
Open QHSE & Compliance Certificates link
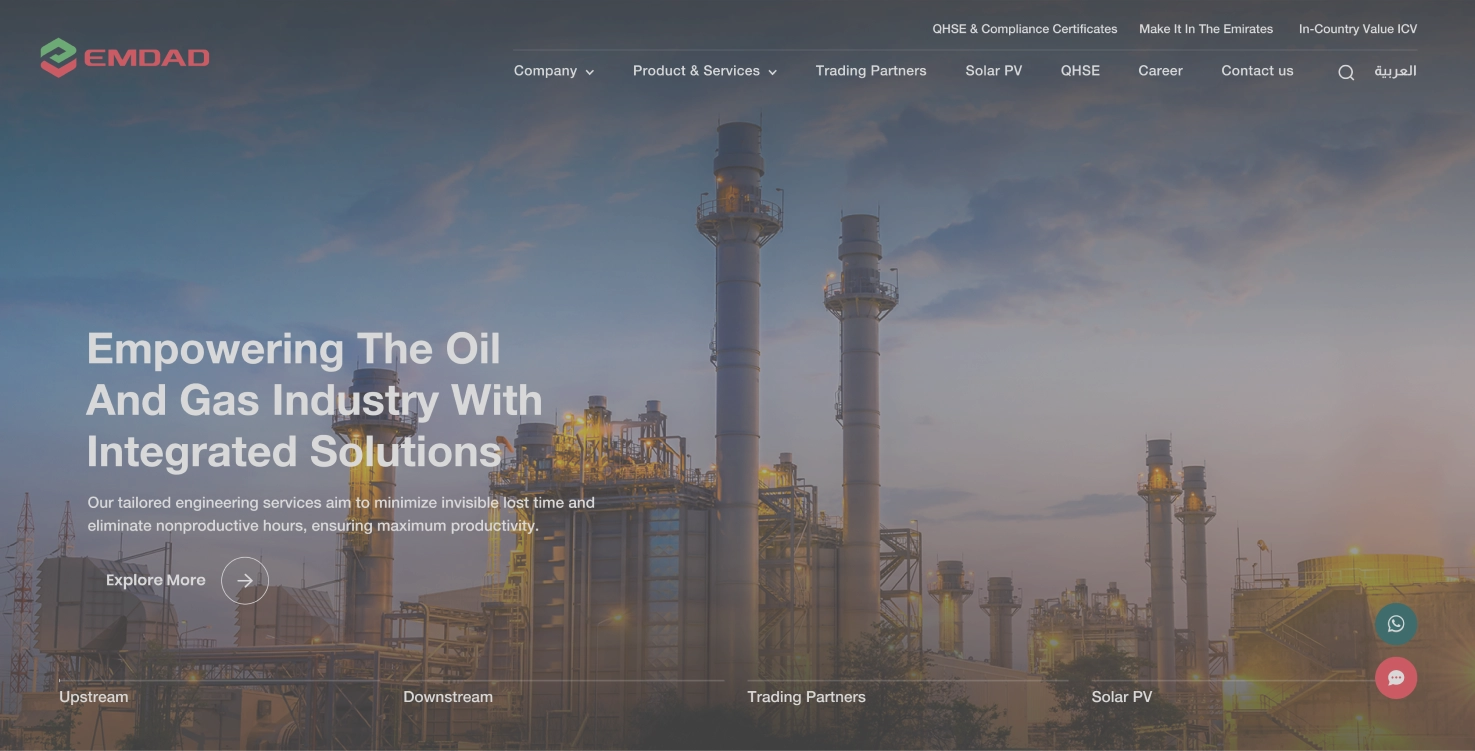[x=1024, y=29]
